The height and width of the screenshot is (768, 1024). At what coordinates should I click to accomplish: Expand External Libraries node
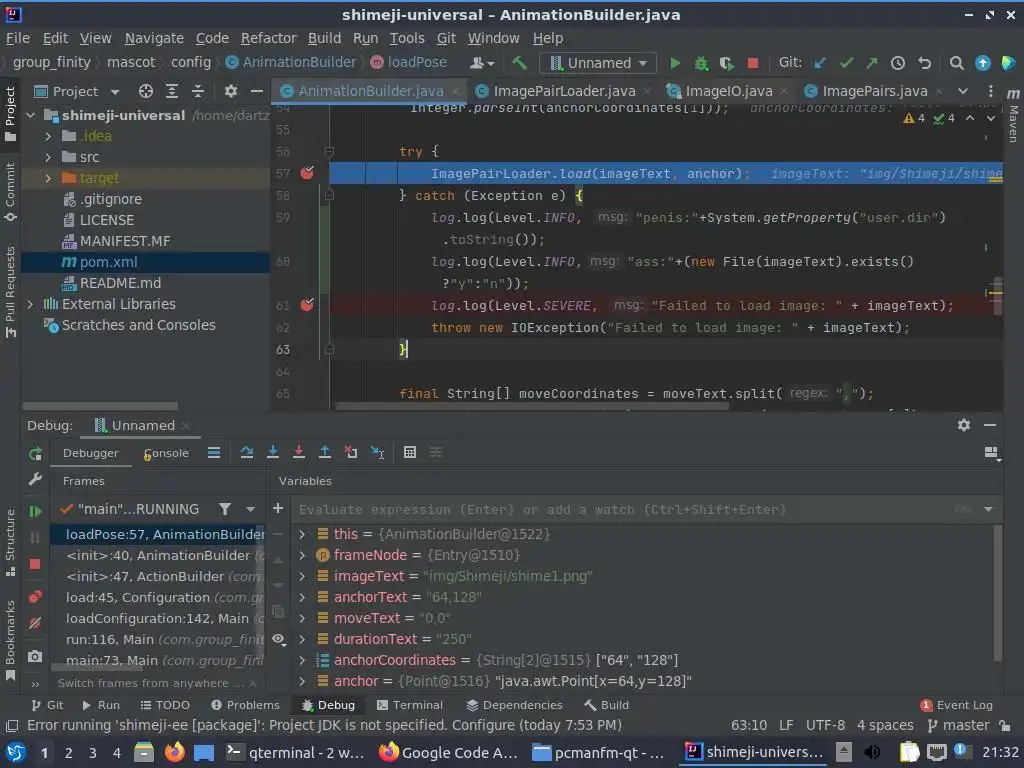coord(30,304)
